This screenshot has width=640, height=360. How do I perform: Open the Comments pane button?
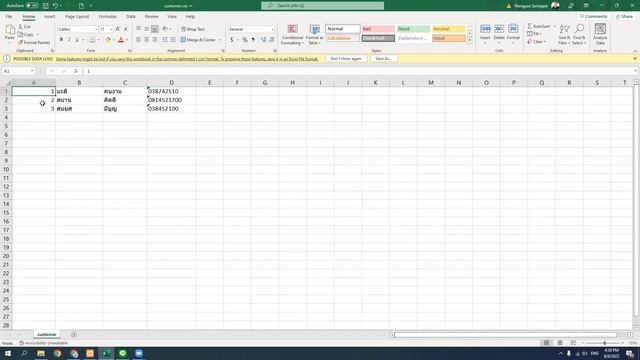pyautogui.click(x=593, y=17)
